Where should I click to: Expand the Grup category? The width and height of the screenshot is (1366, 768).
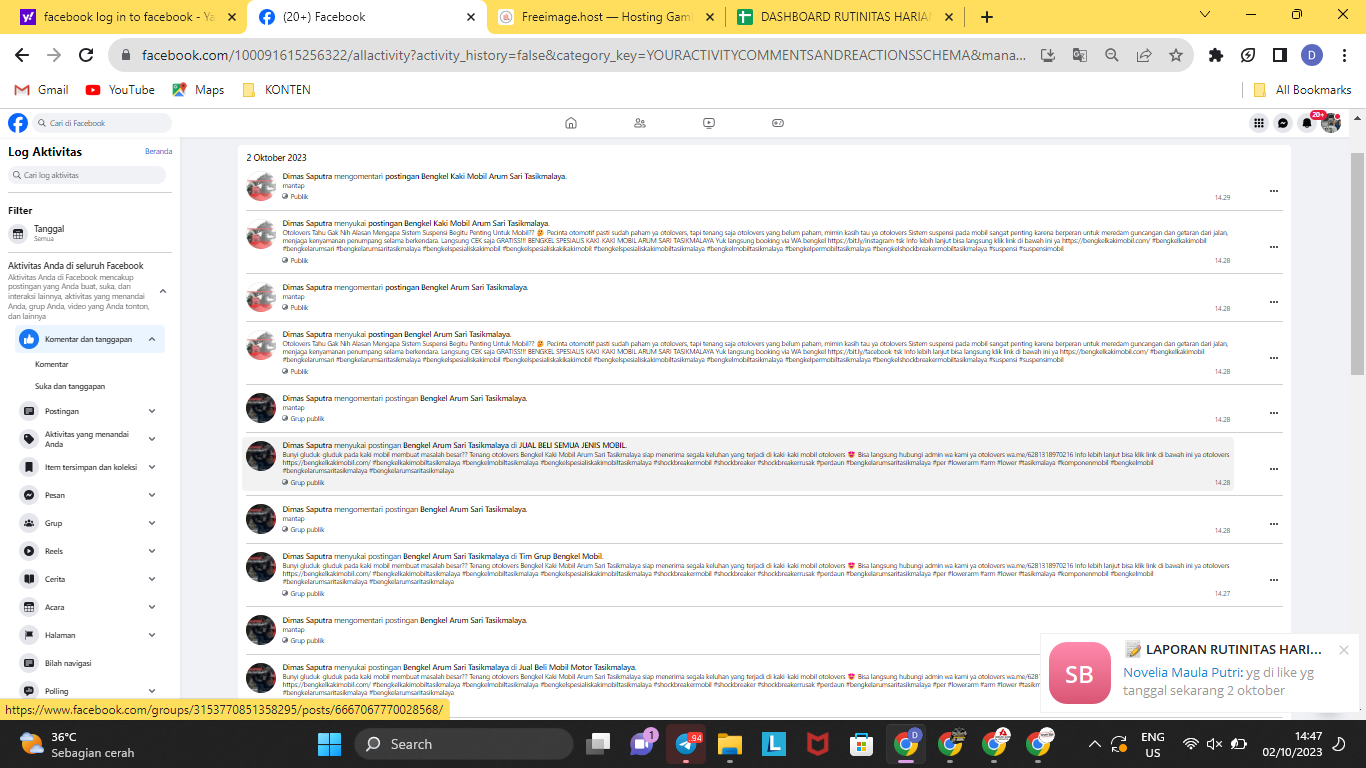pyautogui.click(x=152, y=523)
